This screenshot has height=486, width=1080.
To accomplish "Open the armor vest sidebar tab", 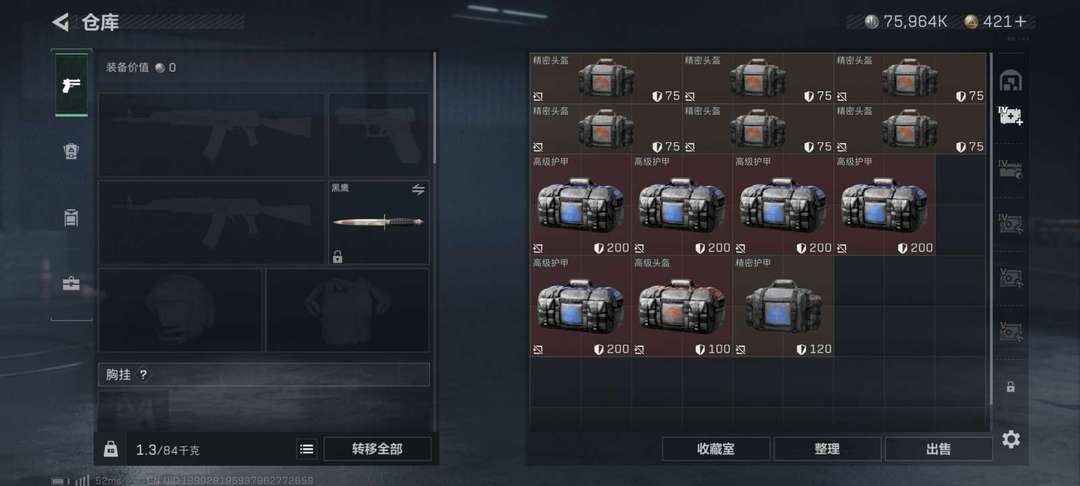I will click(x=71, y=151).
